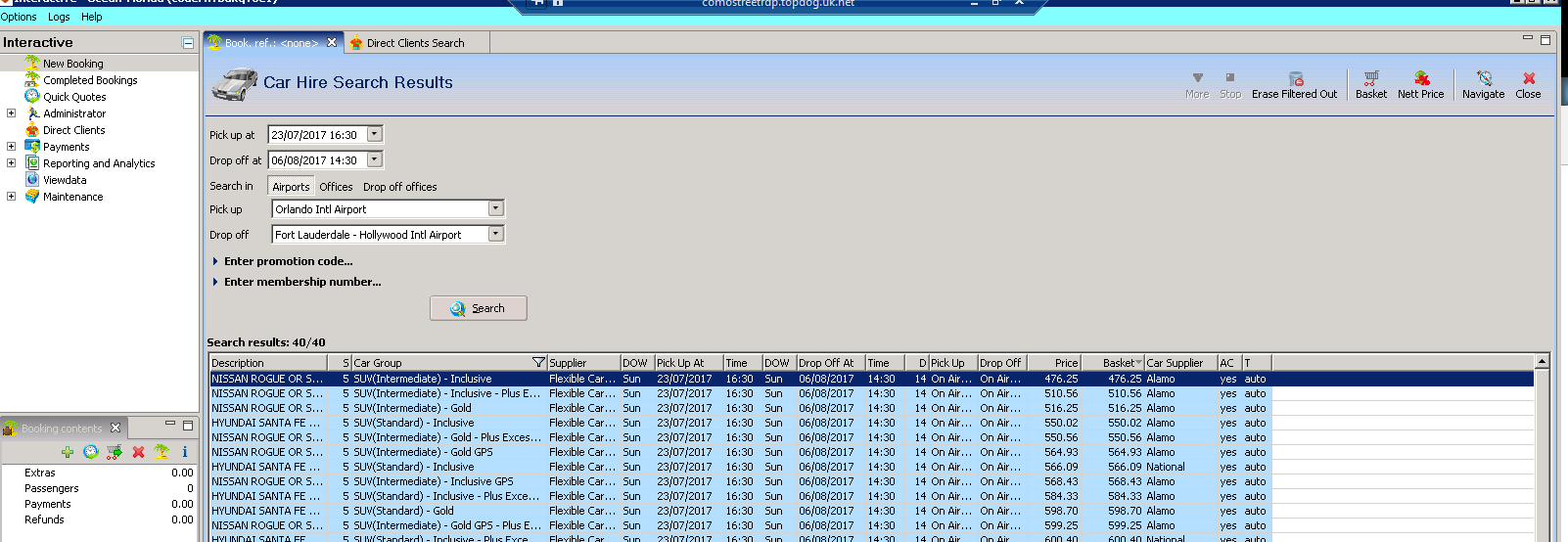Expand the Reporting and Analytics node
Image resolution: width=1568 pixels, height=542 pixels.
point(11,162)
